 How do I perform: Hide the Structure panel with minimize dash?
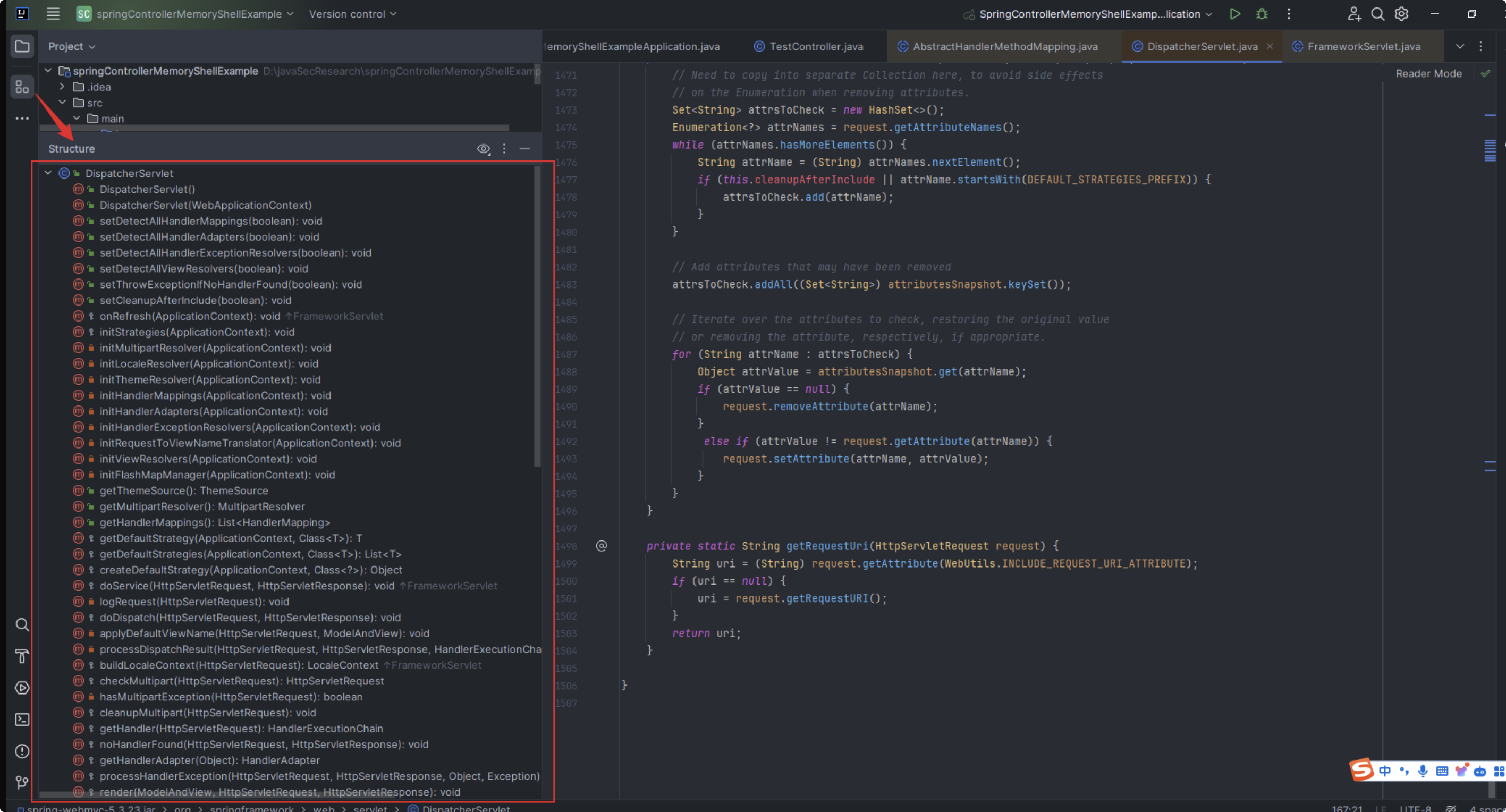(524, 149)
